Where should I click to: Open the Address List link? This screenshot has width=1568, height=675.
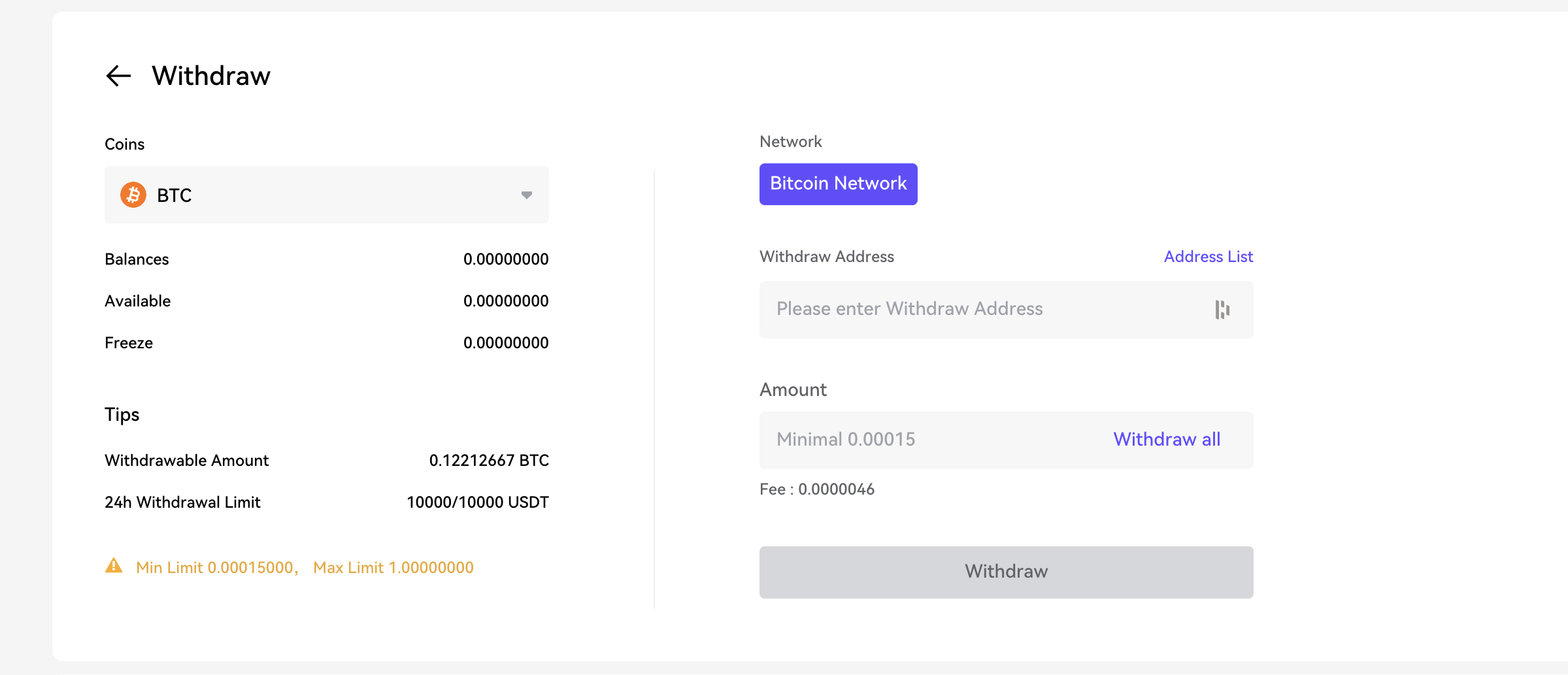click(x=1208, y=257)
